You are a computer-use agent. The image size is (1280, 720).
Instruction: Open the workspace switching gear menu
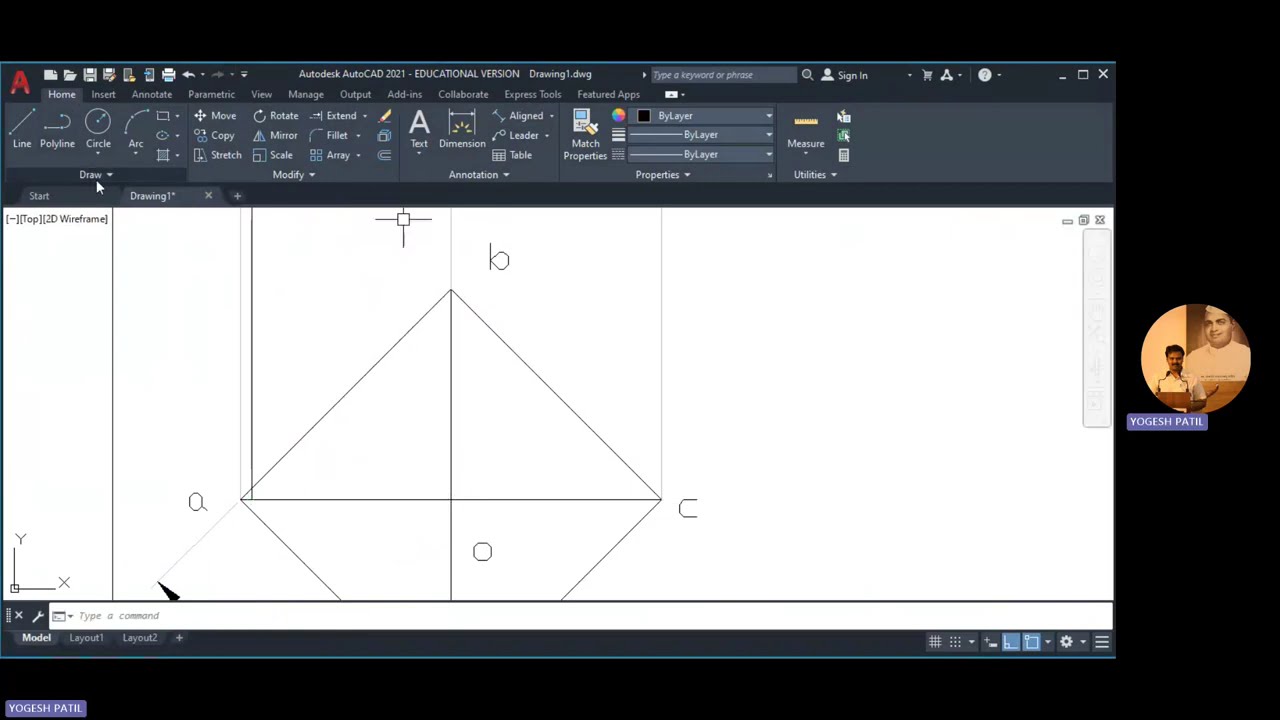[1066, 642]
